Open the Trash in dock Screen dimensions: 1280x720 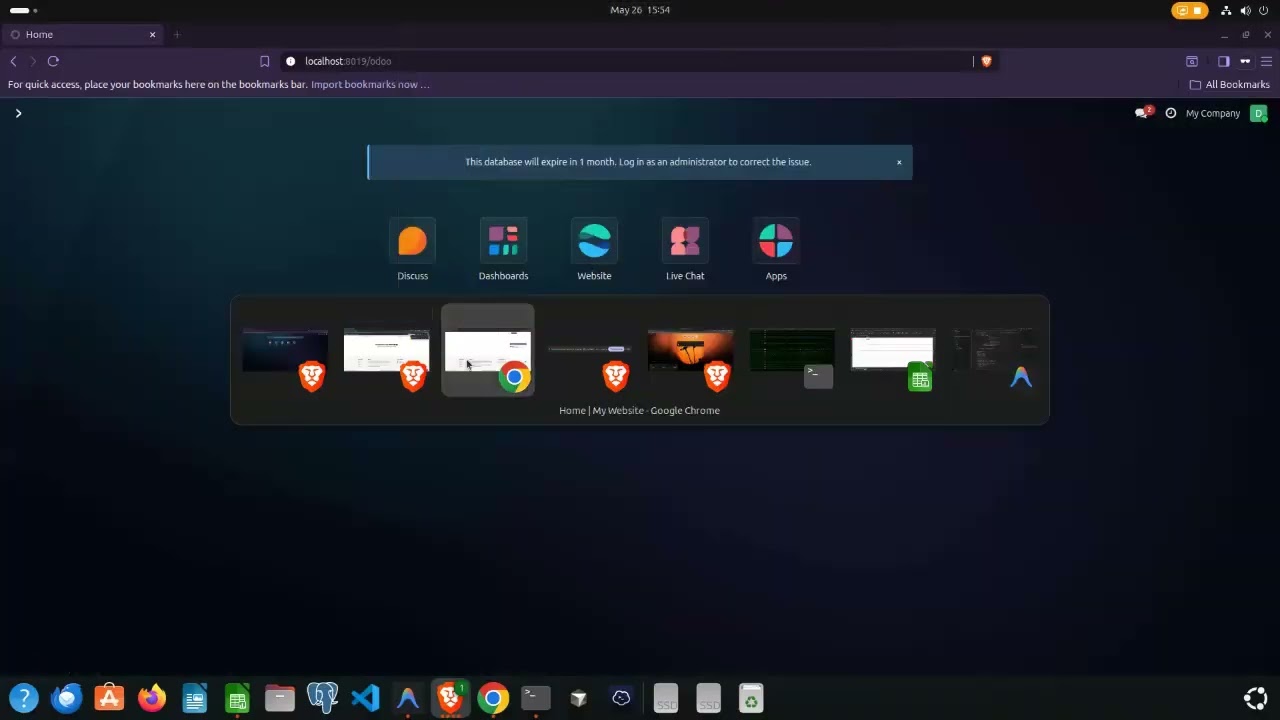pos(751,698)
